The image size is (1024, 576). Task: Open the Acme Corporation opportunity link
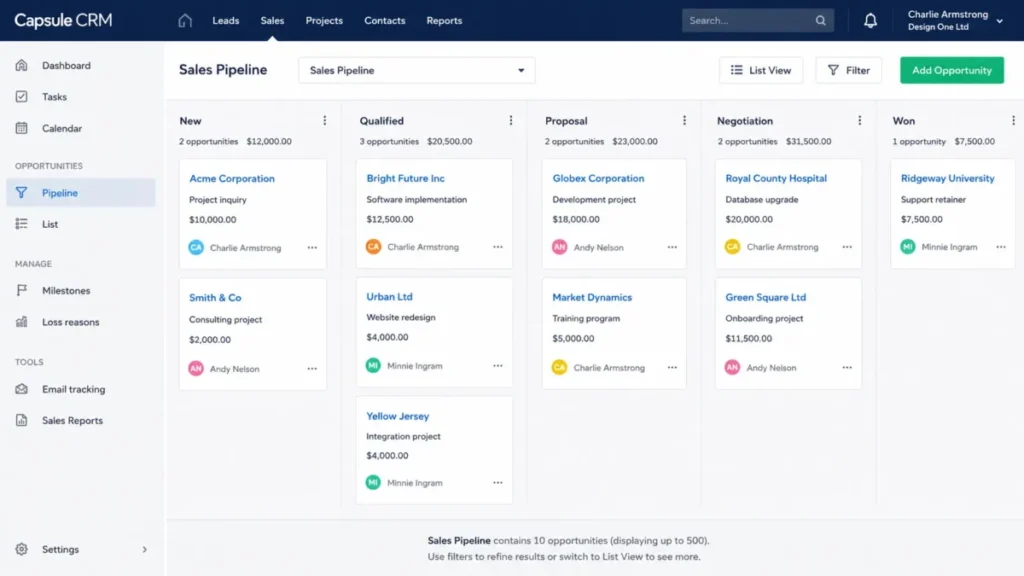click(232, 178)
